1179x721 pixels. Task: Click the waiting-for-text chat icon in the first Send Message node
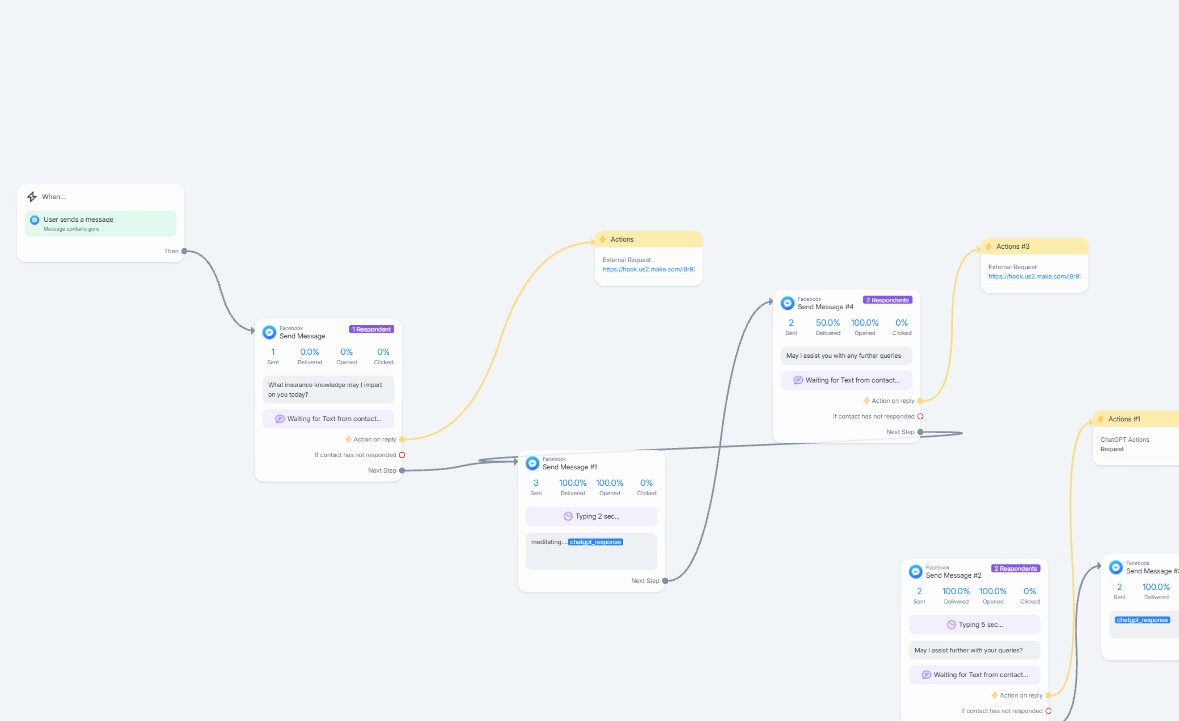click(280, 419)
